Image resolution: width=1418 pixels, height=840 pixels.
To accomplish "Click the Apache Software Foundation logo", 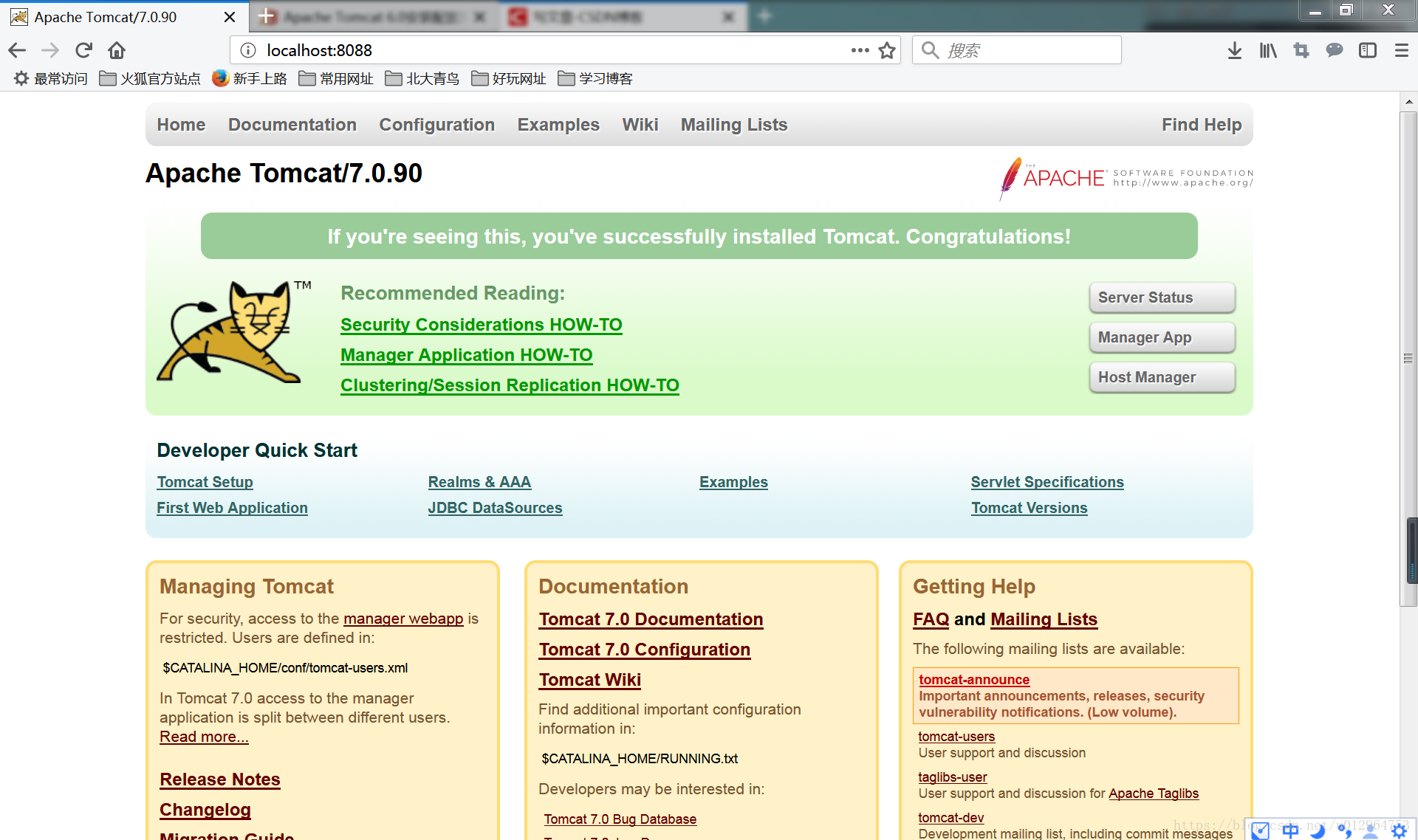I will pyautogui.click(x=1126, y=178).
